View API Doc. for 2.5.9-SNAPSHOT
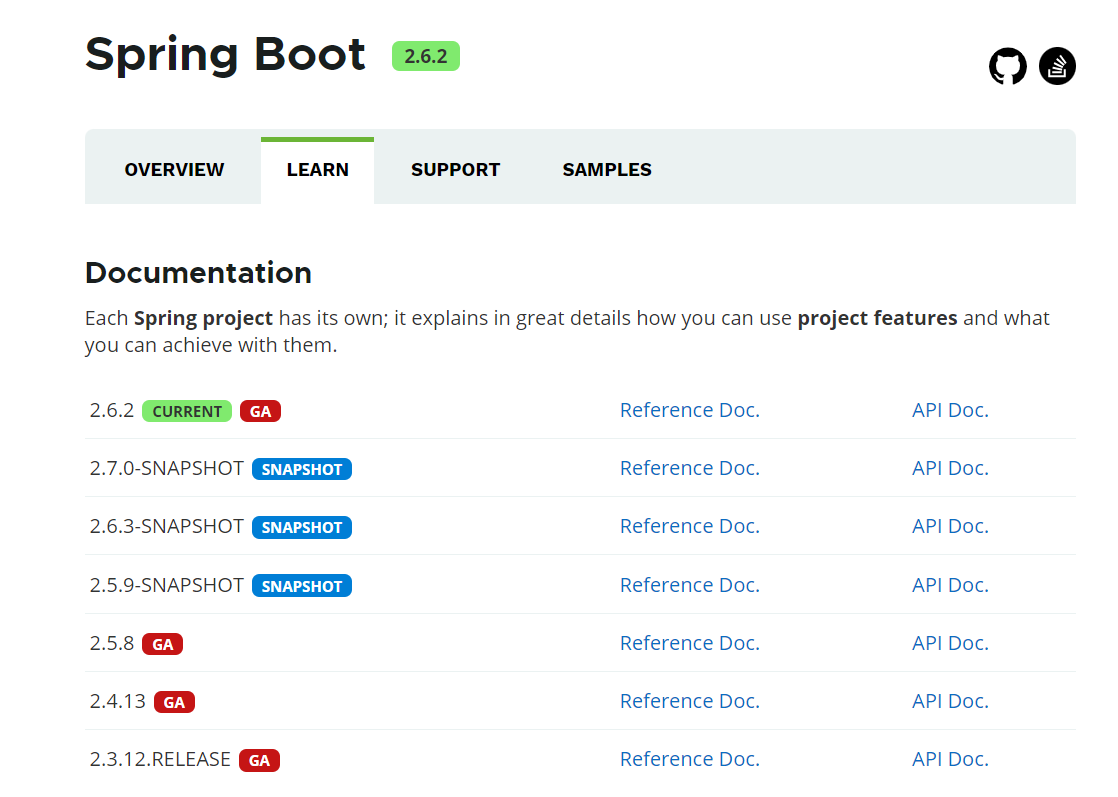 pos(950,585)
